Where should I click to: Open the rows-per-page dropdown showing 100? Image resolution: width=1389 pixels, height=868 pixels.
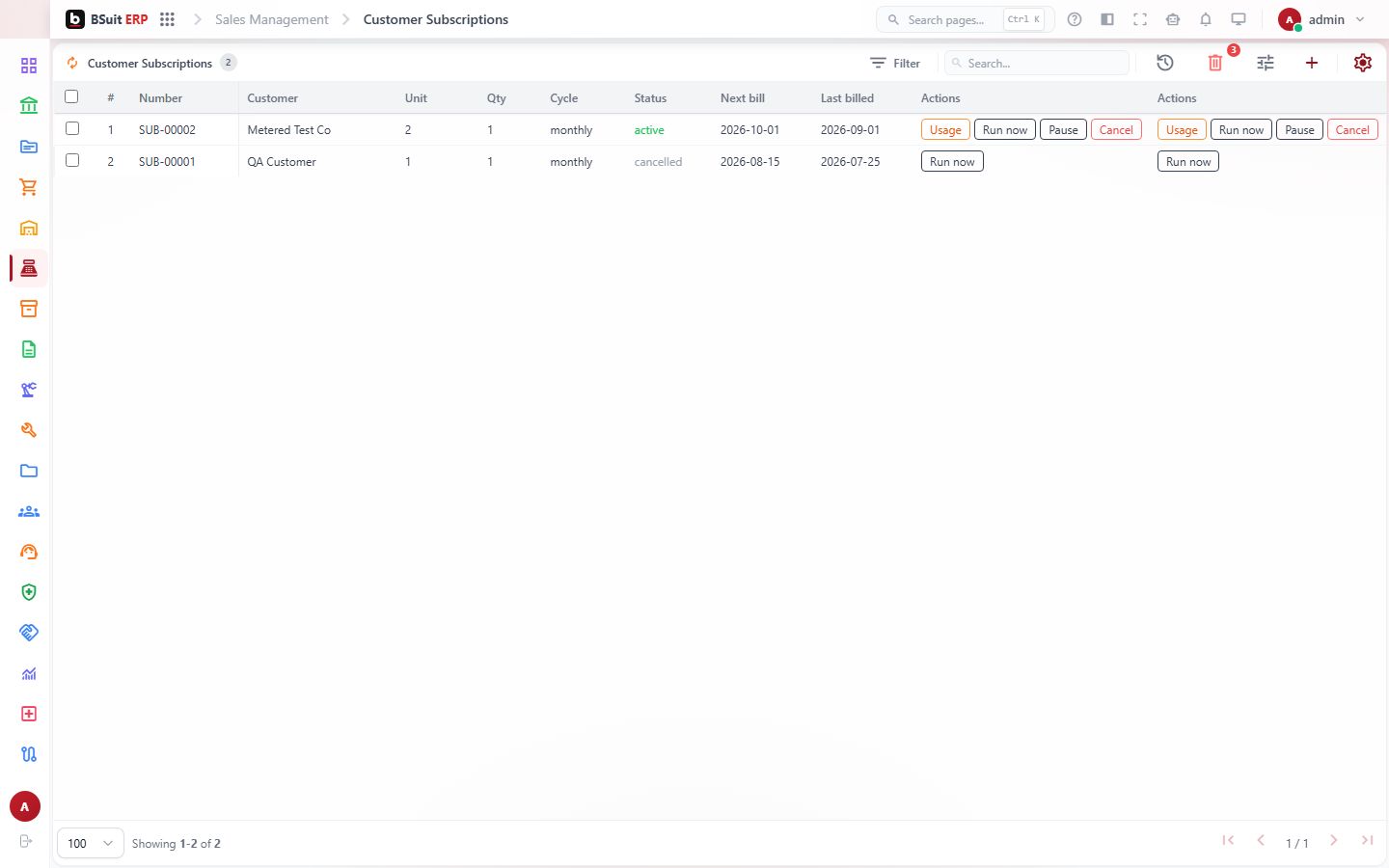[91, 843]
